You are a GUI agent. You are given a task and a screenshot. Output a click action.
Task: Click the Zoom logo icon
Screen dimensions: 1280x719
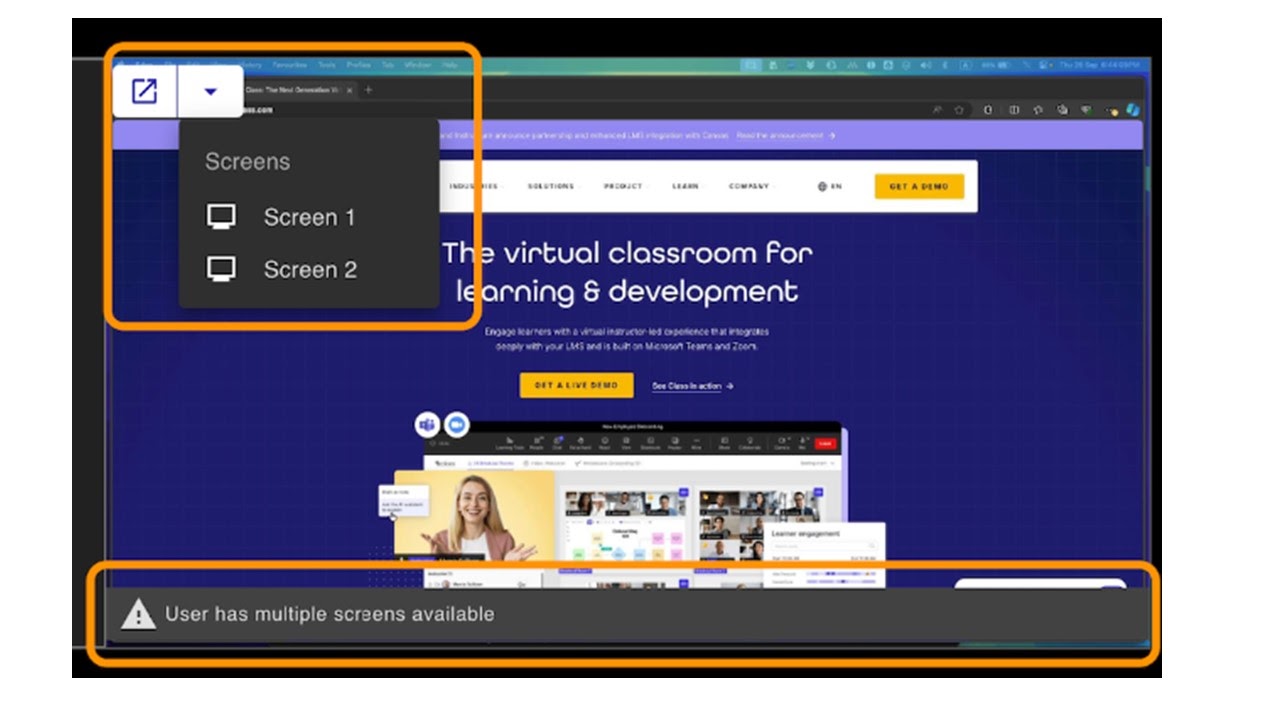coord(456,425)
